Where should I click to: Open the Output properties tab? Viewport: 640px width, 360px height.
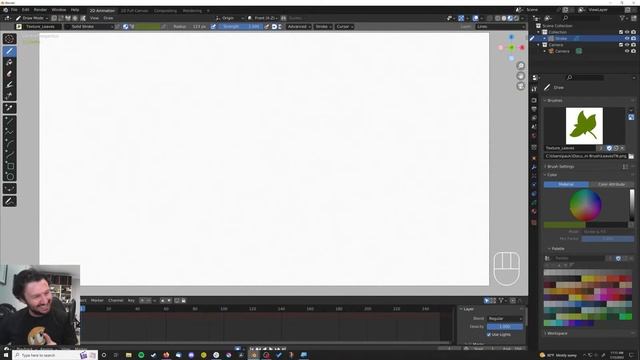click(534, 109)
